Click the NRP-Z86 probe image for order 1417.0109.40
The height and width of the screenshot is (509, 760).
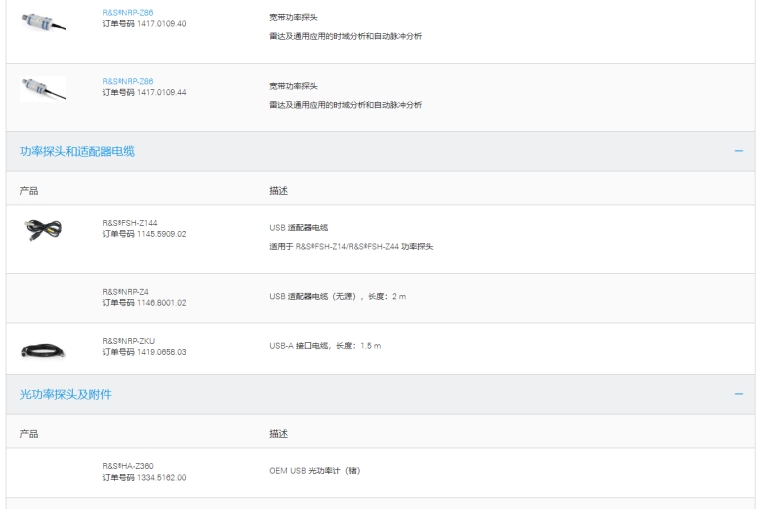point(43,22)
